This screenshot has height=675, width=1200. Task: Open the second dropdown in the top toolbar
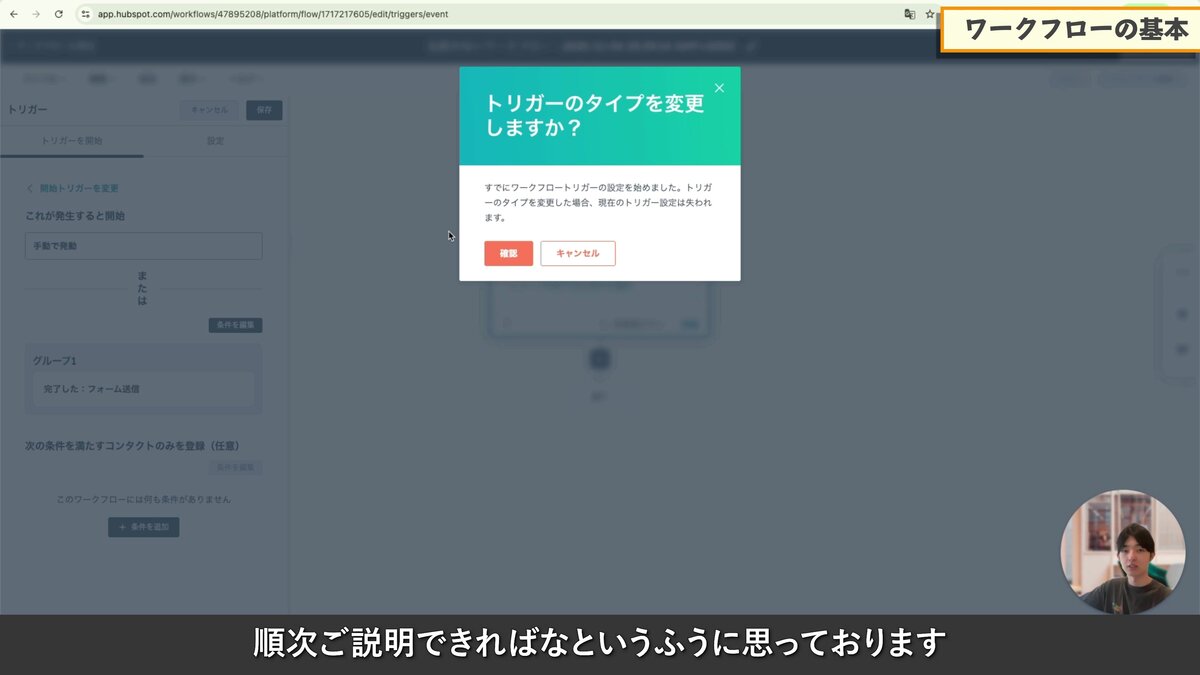100,78
